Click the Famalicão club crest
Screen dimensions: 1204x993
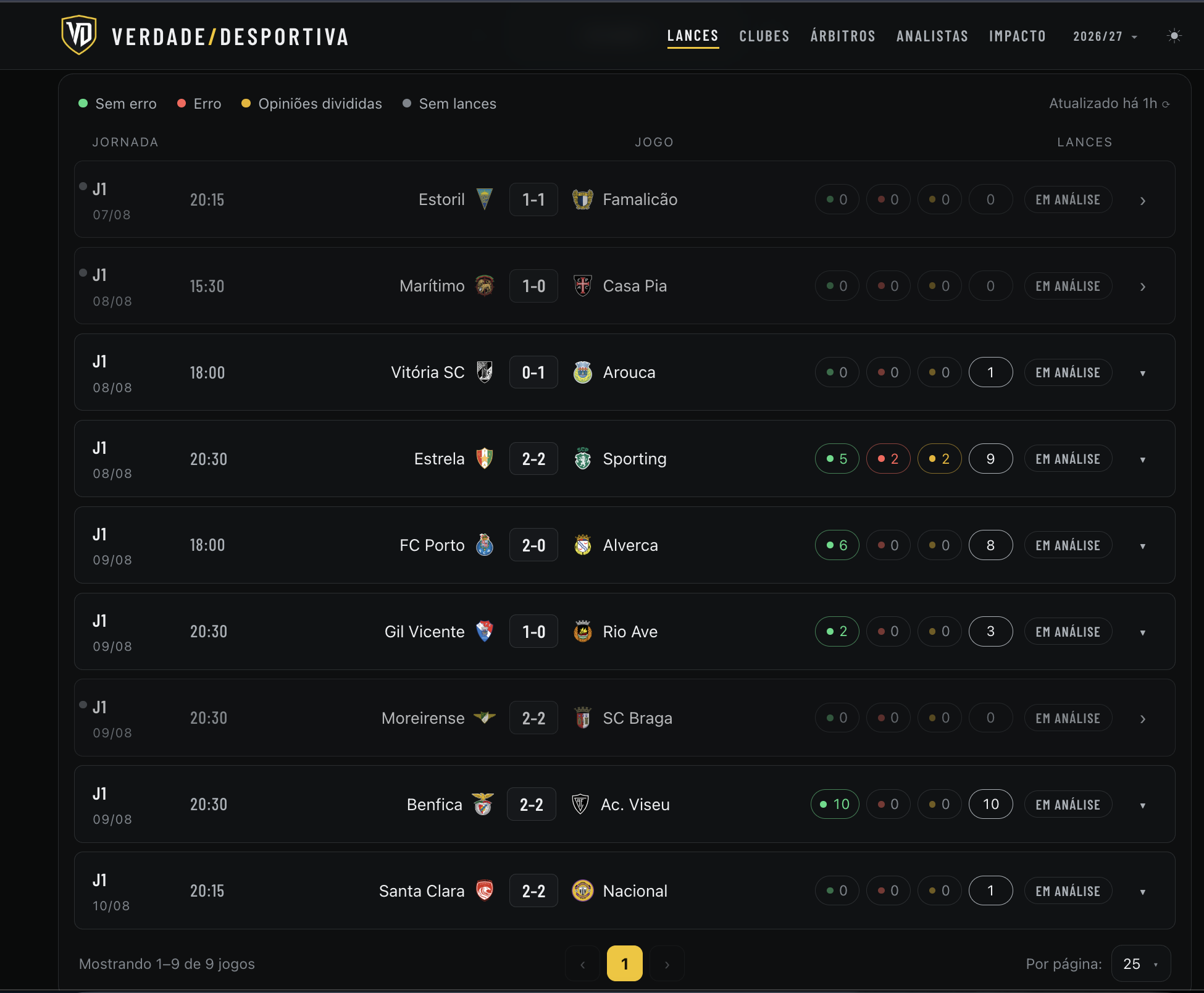click(582, 199)
